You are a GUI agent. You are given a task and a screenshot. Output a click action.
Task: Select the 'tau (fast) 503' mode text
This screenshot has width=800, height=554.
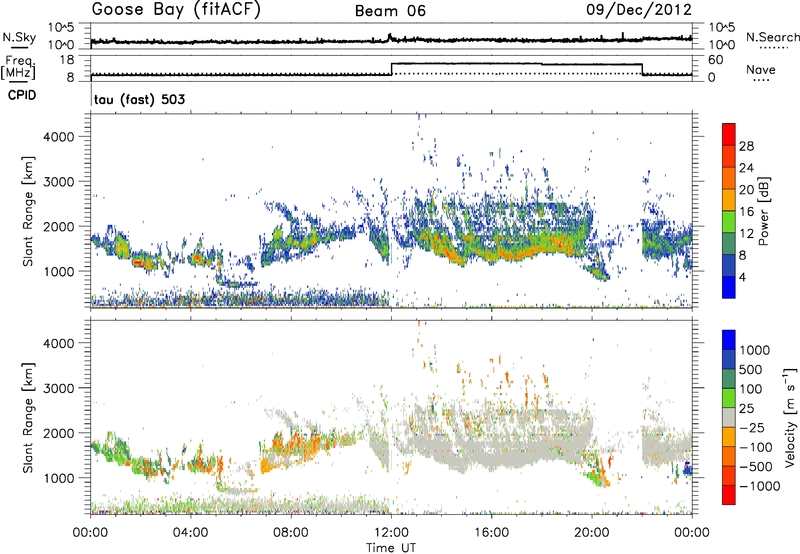pos(139,99)
